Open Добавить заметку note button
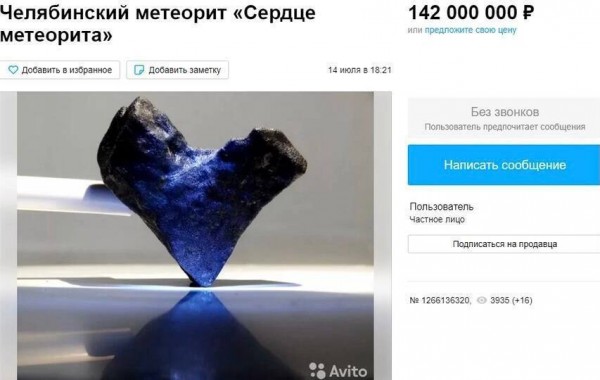The height and width of the screenshot is (380, 600). pos(178,70)
